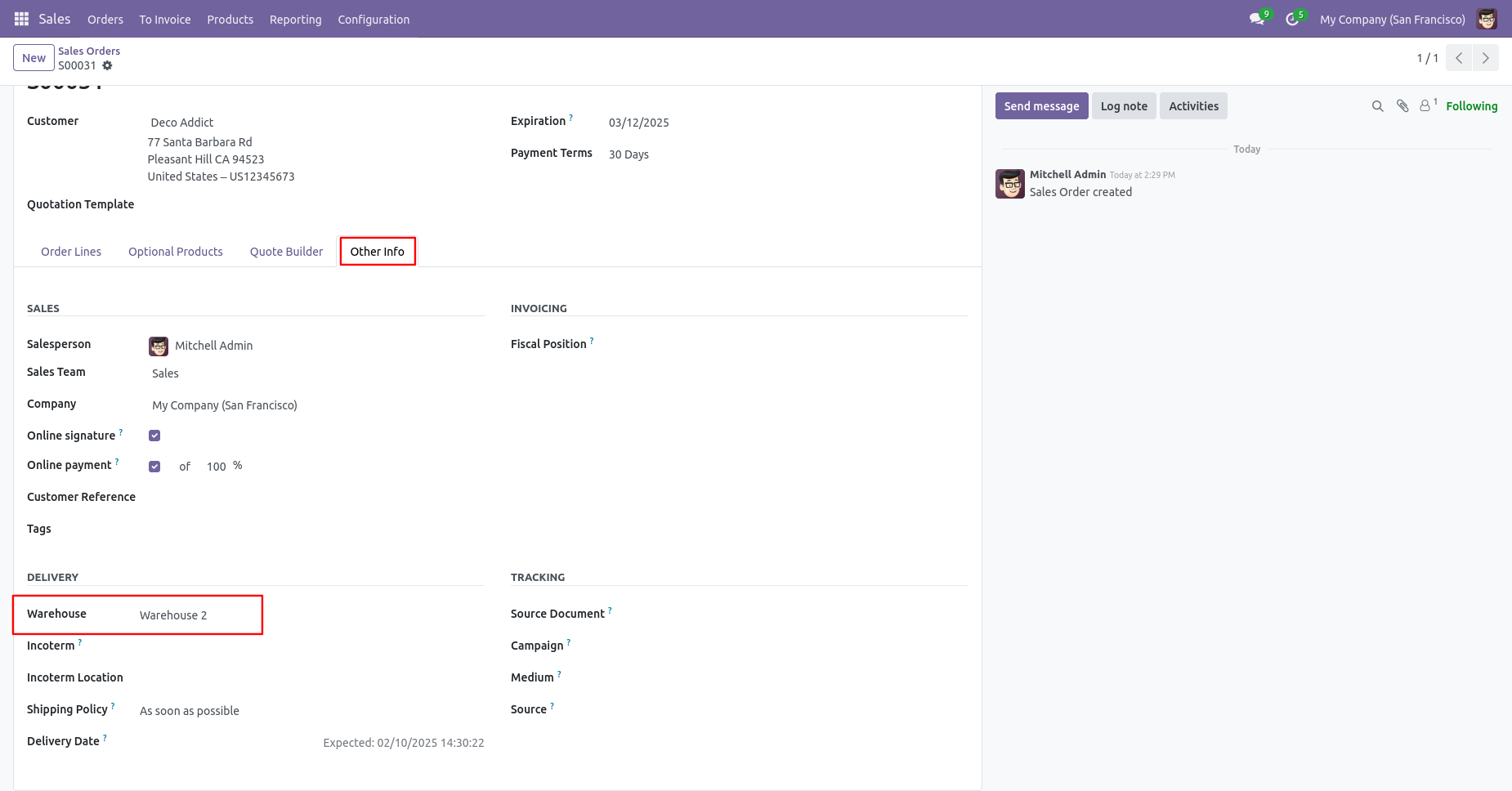Open help tooltip beside Fiscal Position

point(592,341)
